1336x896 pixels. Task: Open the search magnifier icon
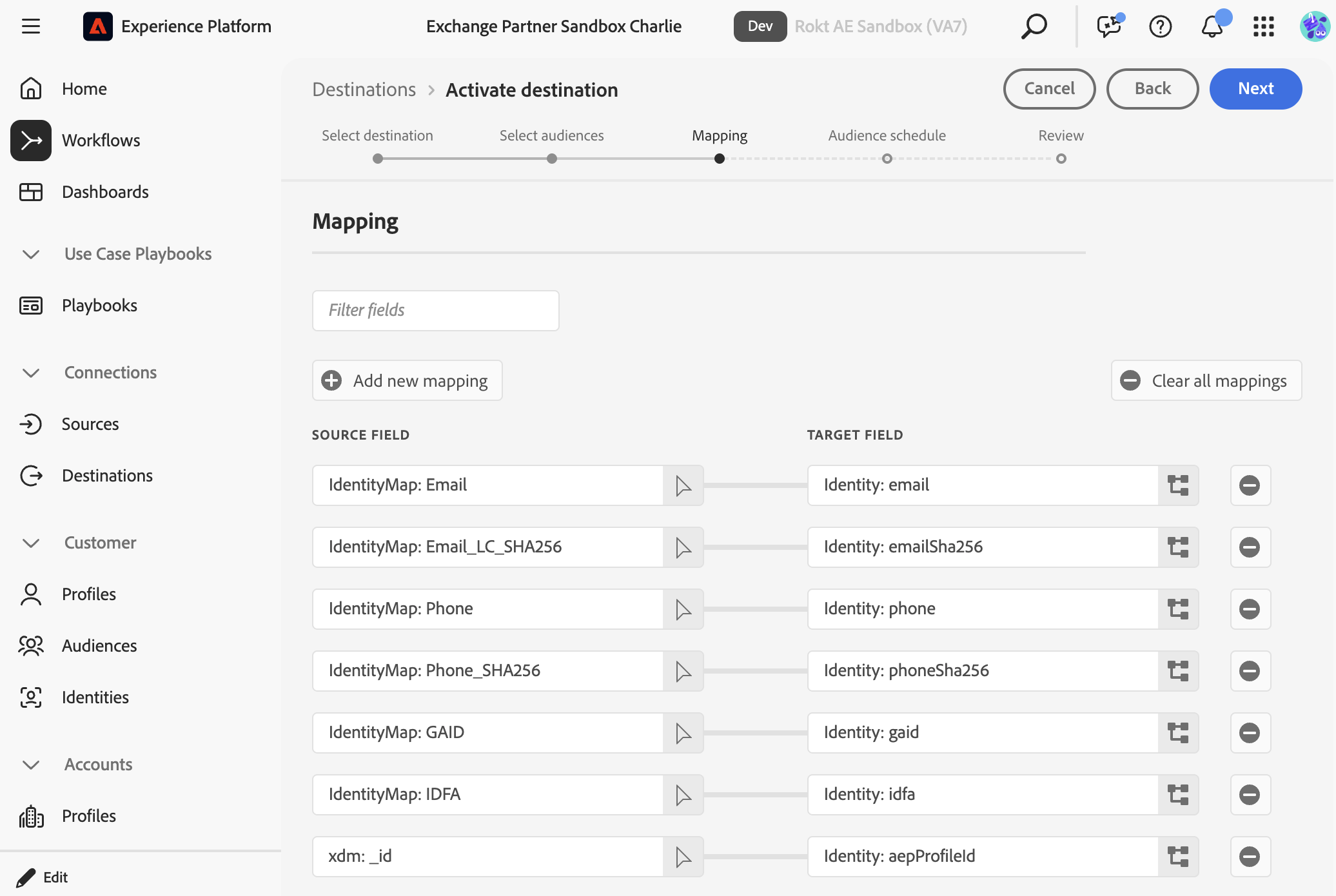coord(1034,26)
